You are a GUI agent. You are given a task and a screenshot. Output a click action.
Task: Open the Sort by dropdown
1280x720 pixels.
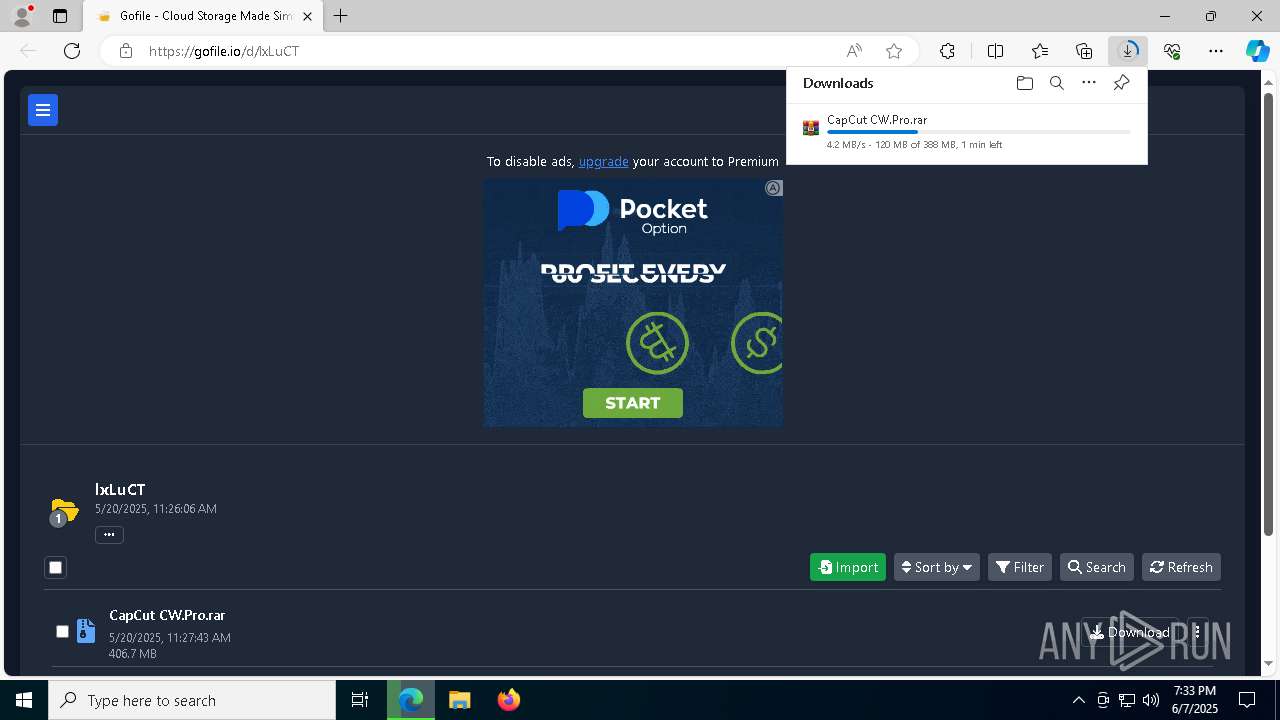tap(937, 567)
